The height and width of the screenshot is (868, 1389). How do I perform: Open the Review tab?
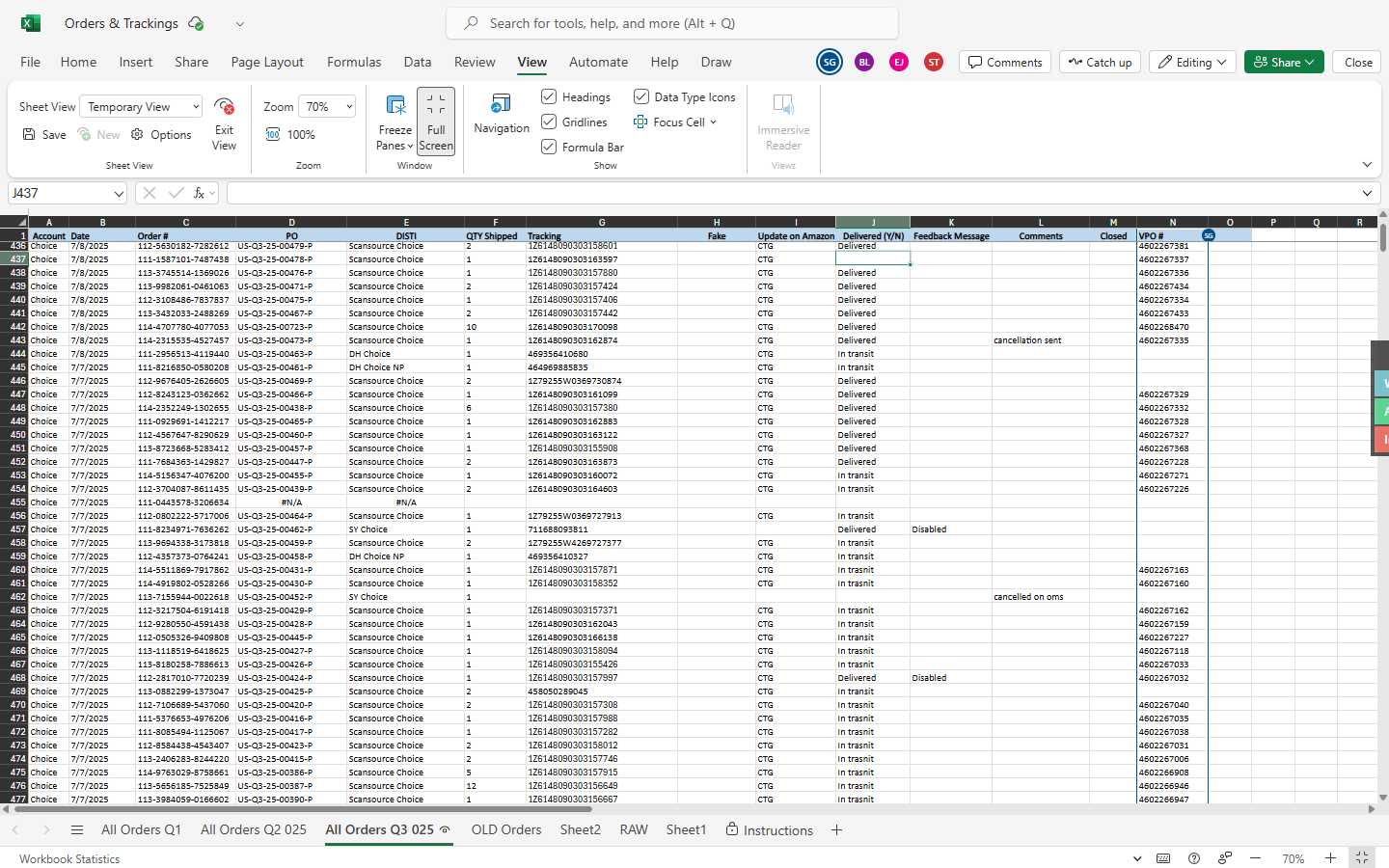click(475, 62)
